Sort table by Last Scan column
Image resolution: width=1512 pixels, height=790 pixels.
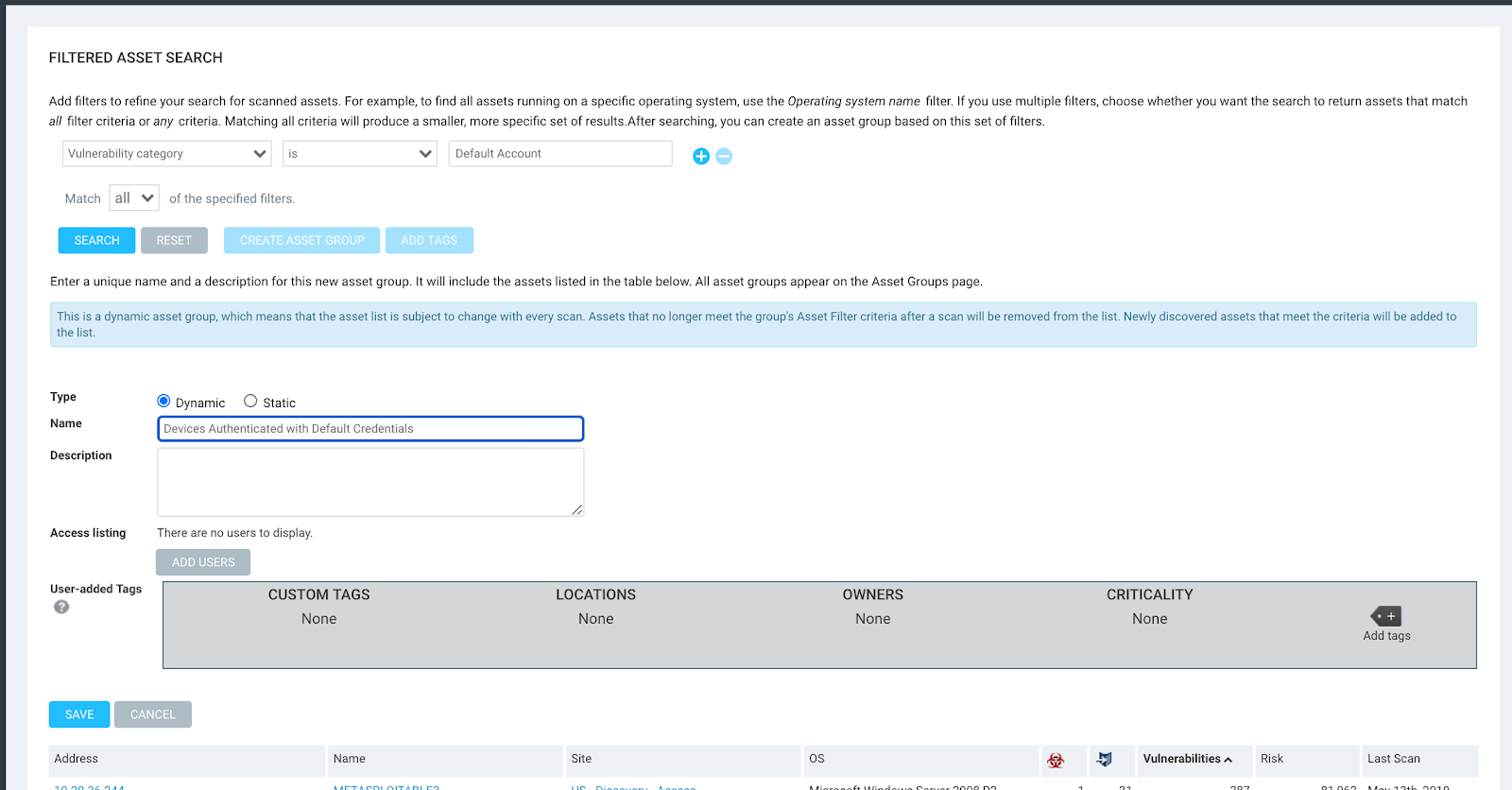[1393, 759]
